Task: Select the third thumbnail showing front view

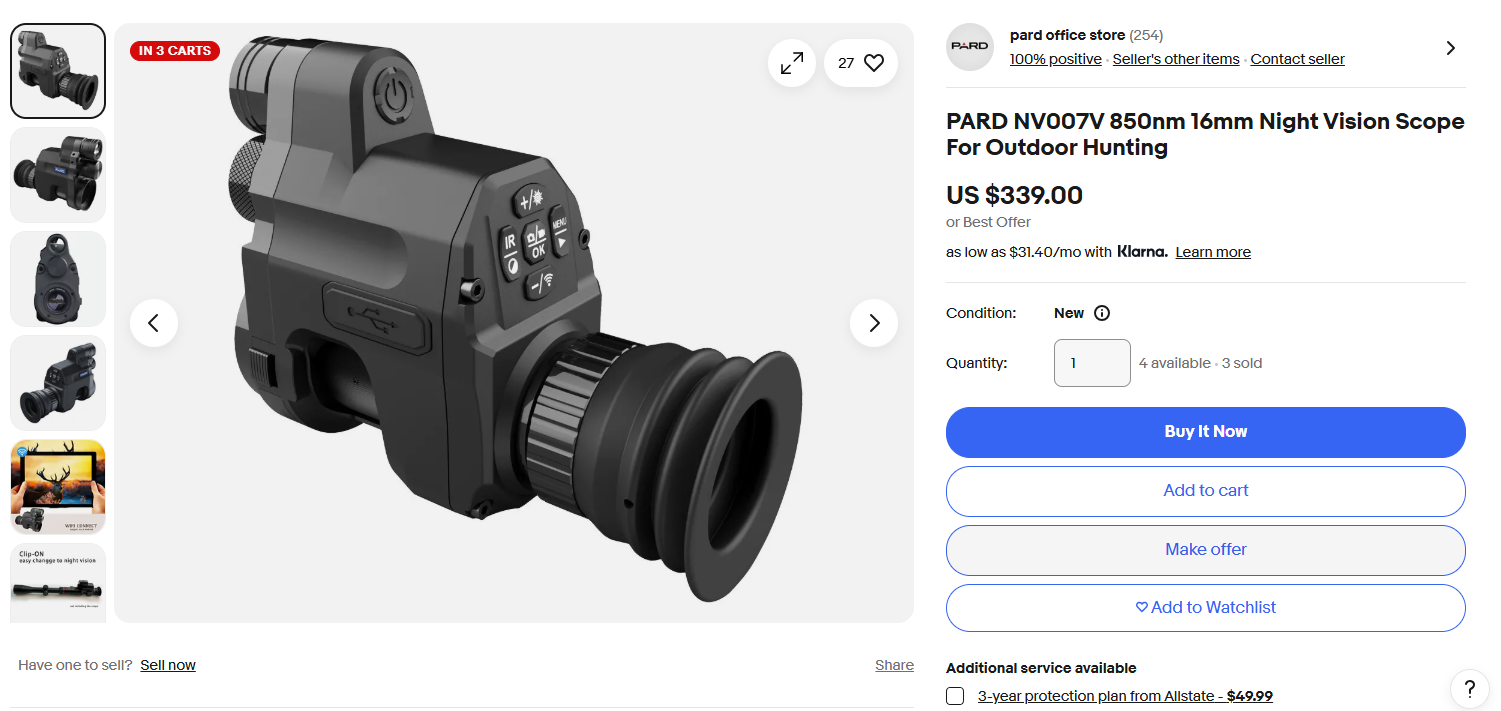Action: pyautogui.click(x=58, y=279)
